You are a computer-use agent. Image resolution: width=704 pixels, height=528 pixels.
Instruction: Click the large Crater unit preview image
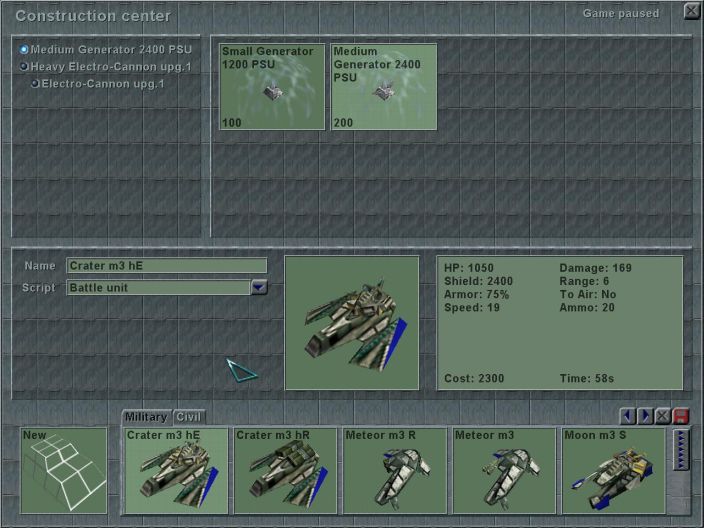352,323
